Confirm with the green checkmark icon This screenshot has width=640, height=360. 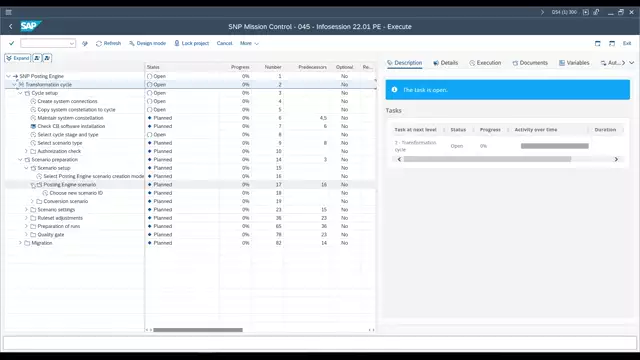[x=11, y=43]
